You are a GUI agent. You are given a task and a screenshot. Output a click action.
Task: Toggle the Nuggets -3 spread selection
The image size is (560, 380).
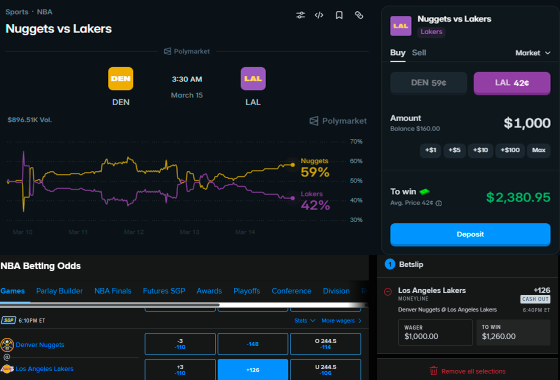pos(180,344)
